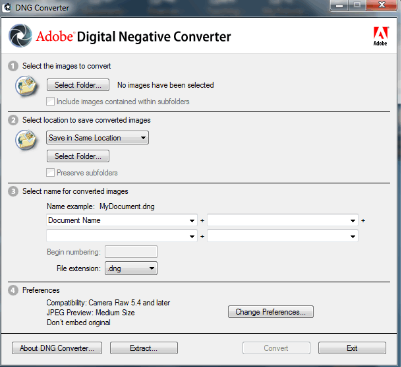This screenshot has height=367, width=401.
Task: Open the last empty naming dropdown in the second row
Action: coord(283,236)
